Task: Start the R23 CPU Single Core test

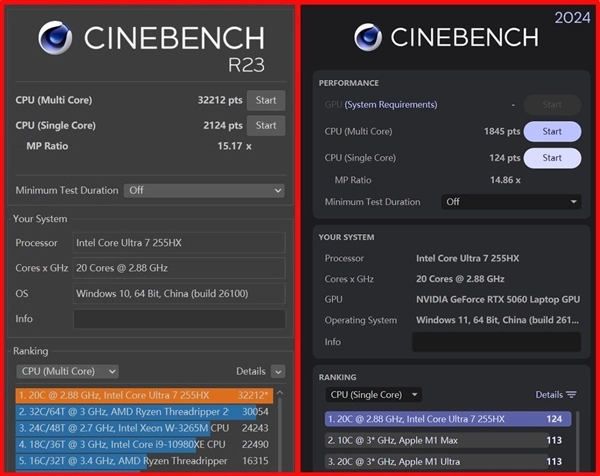Action: click(x=265, y=125)
